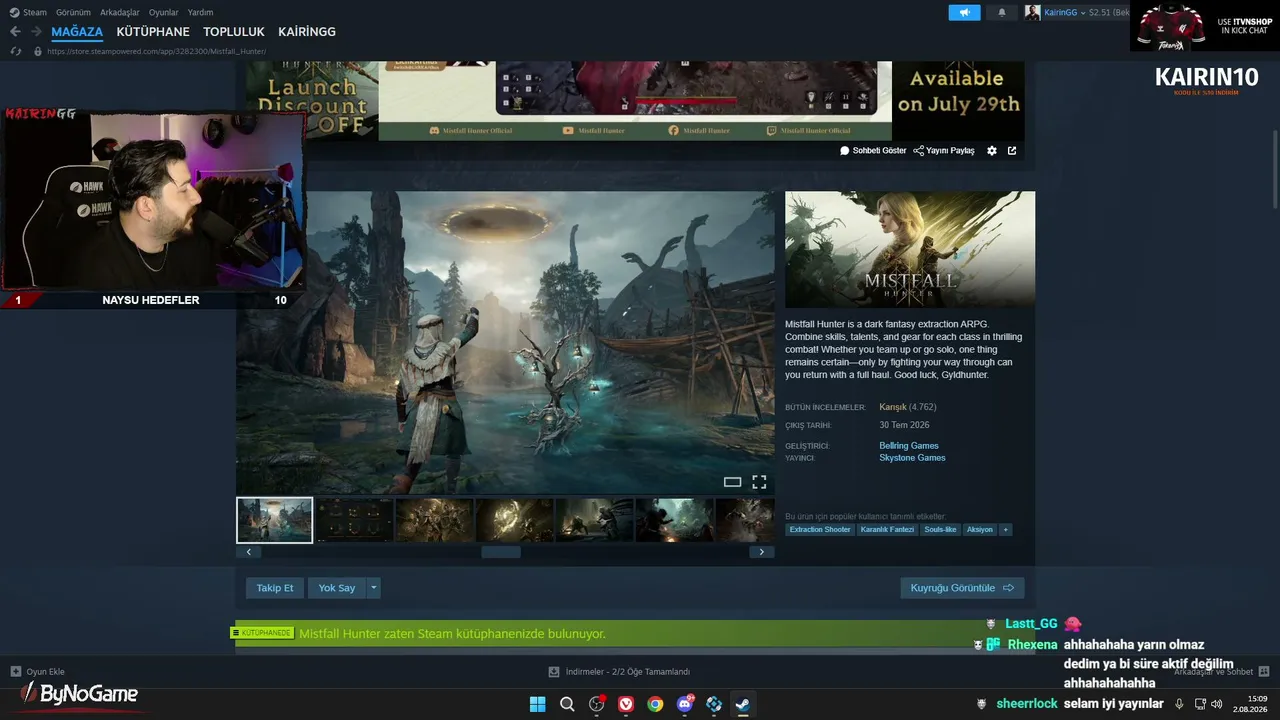Open the downloads icon in the bottom bar
The height and width of the screenshot is (720, 1280).
(553, 672)
